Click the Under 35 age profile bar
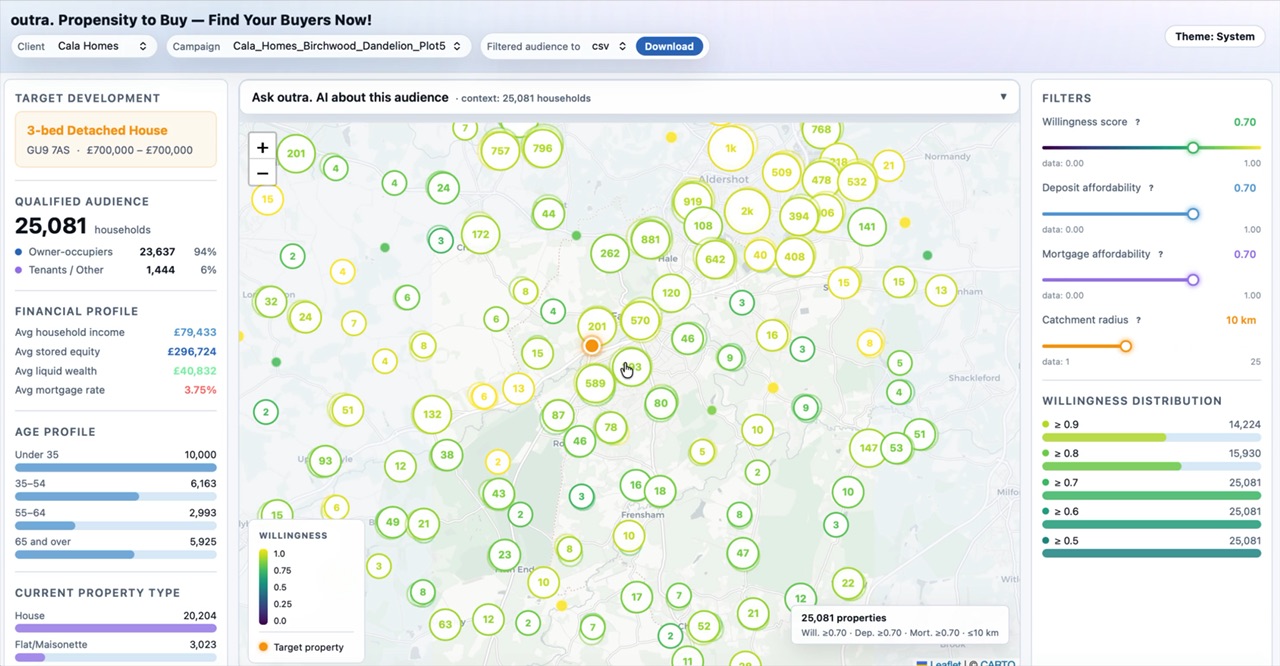 [x=116, y=467]
